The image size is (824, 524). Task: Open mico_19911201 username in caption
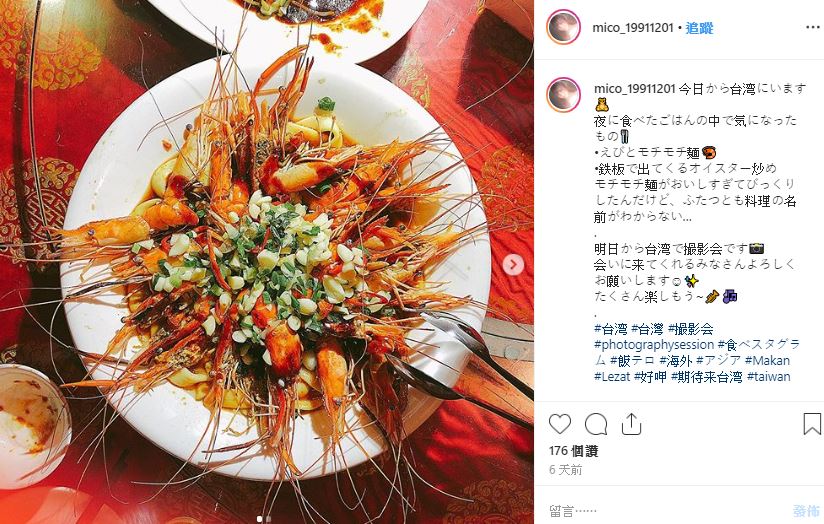634,89
